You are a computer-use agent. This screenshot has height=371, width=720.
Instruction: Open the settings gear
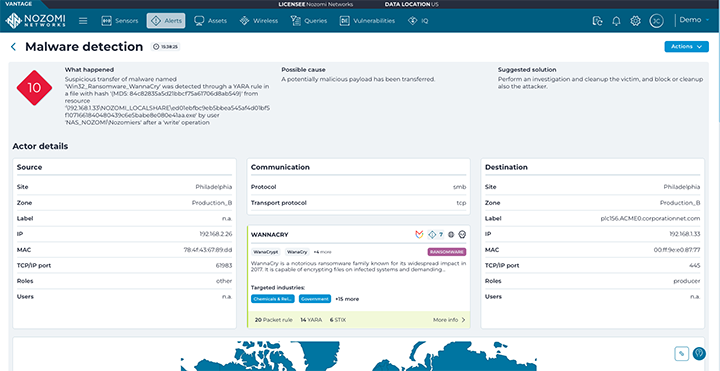point(636,21)
